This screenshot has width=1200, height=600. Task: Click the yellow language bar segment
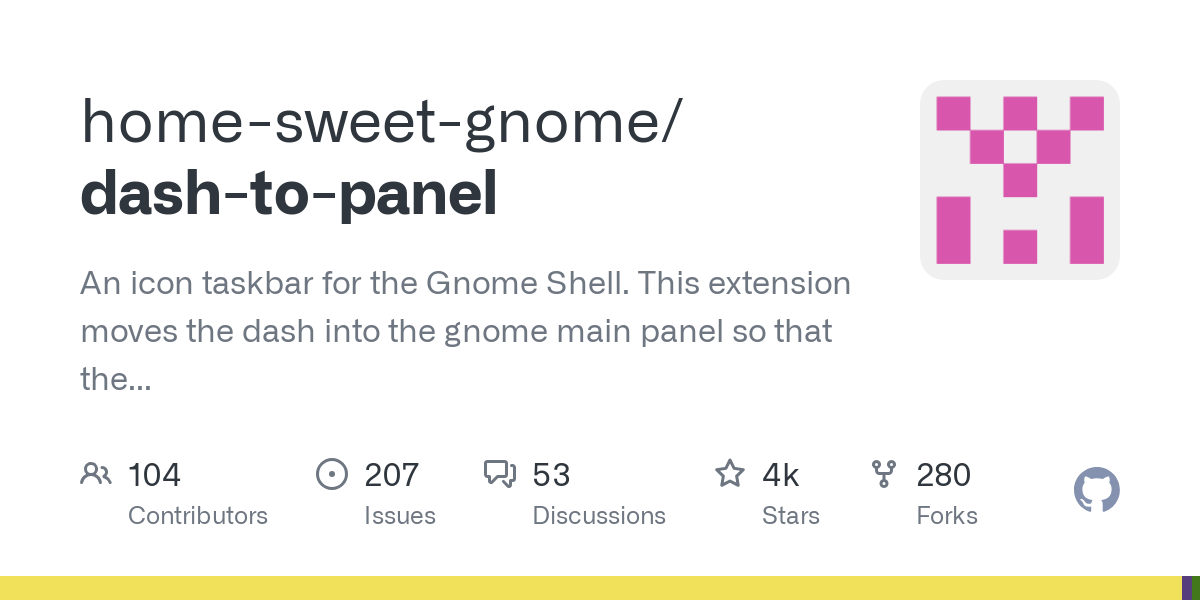(x=590, y=588)
